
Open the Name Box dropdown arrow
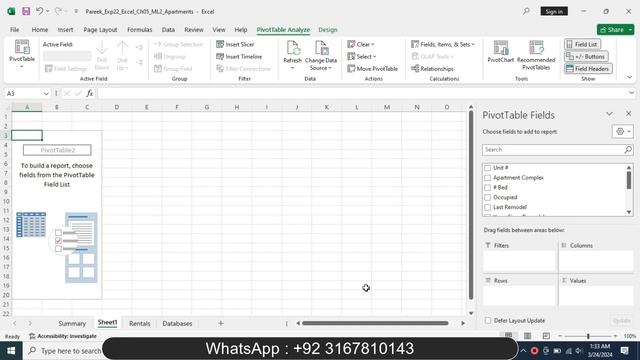46,93
